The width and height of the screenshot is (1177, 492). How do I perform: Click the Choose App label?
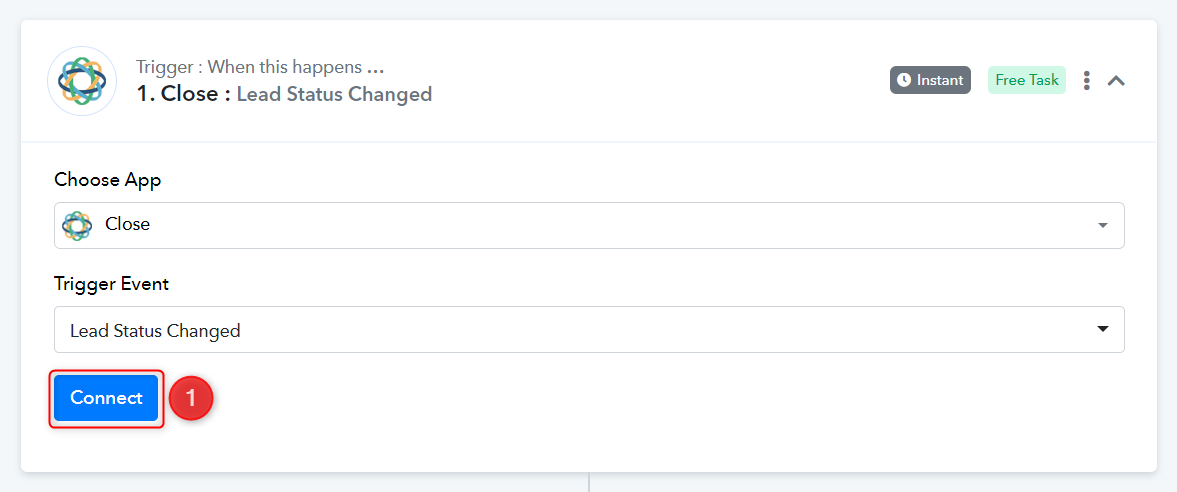[x=107, y=180]
